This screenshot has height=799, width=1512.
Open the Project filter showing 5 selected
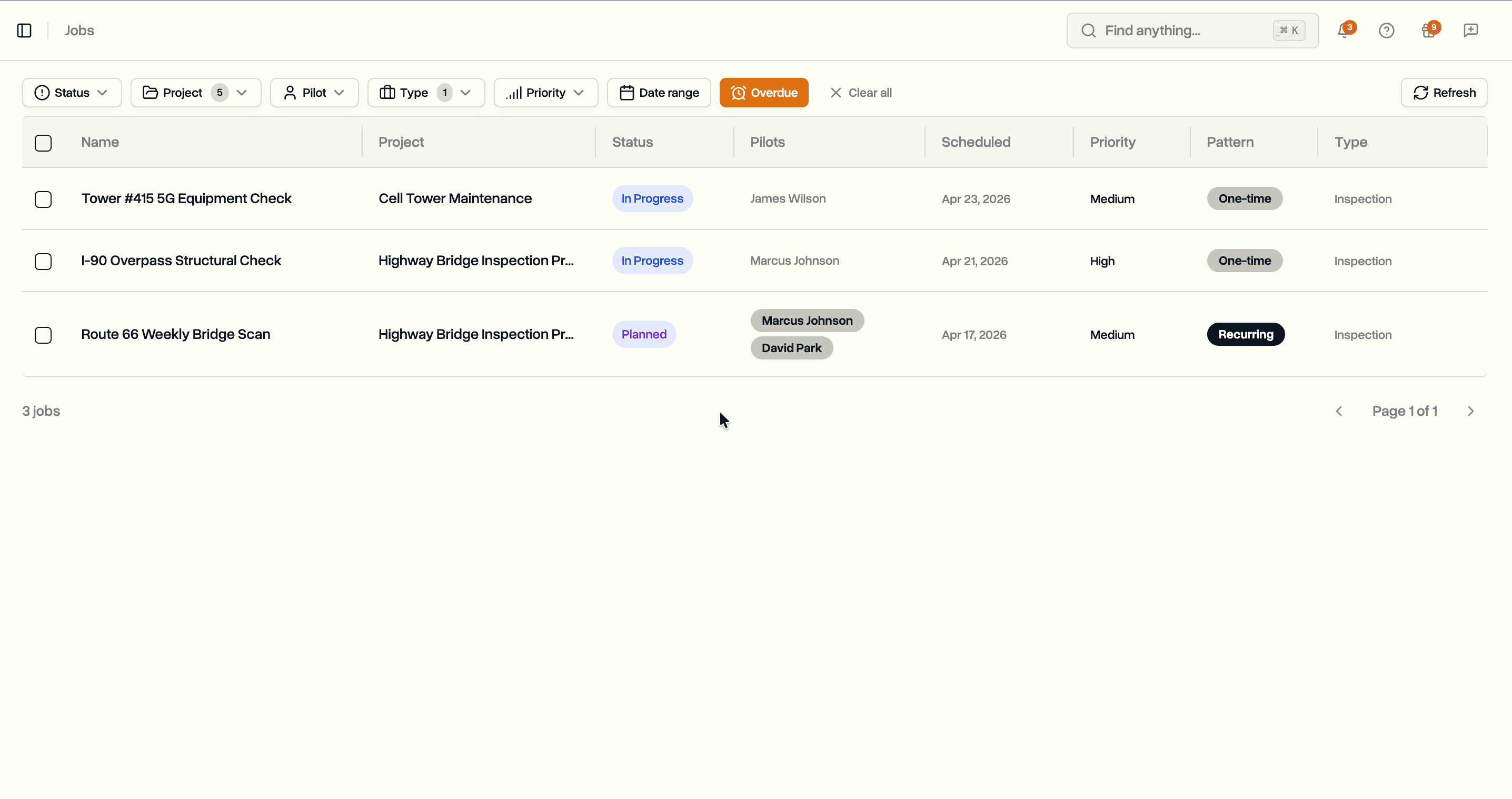195,92
